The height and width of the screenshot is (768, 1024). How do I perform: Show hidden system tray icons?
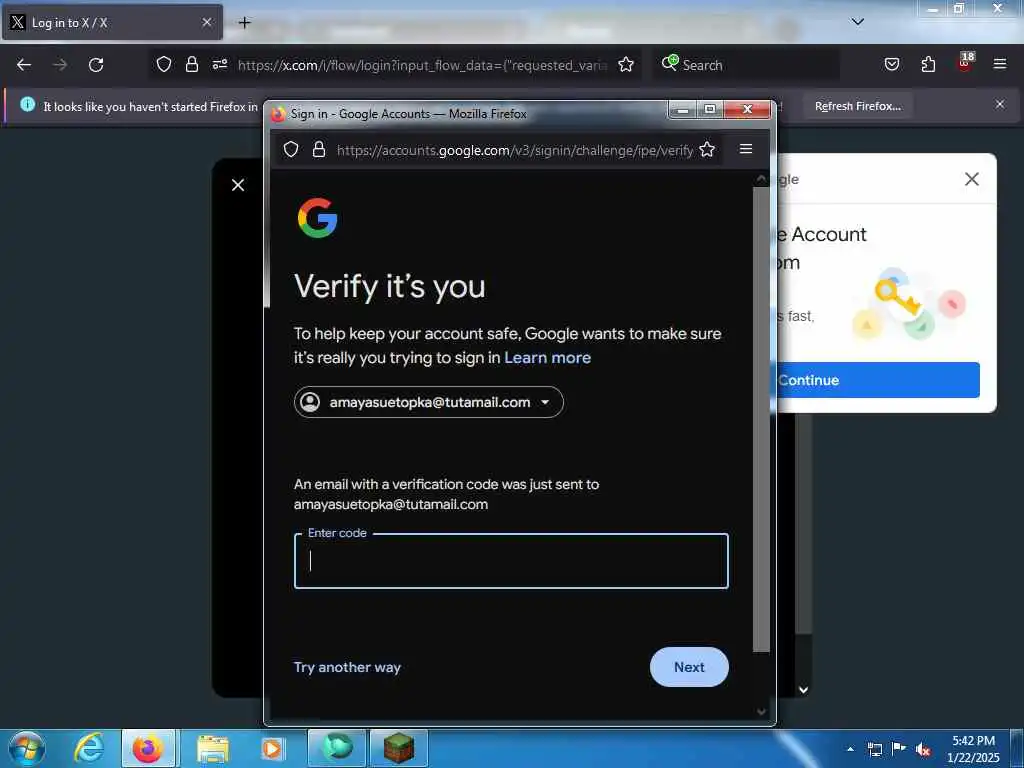click(x=850, y=749)
